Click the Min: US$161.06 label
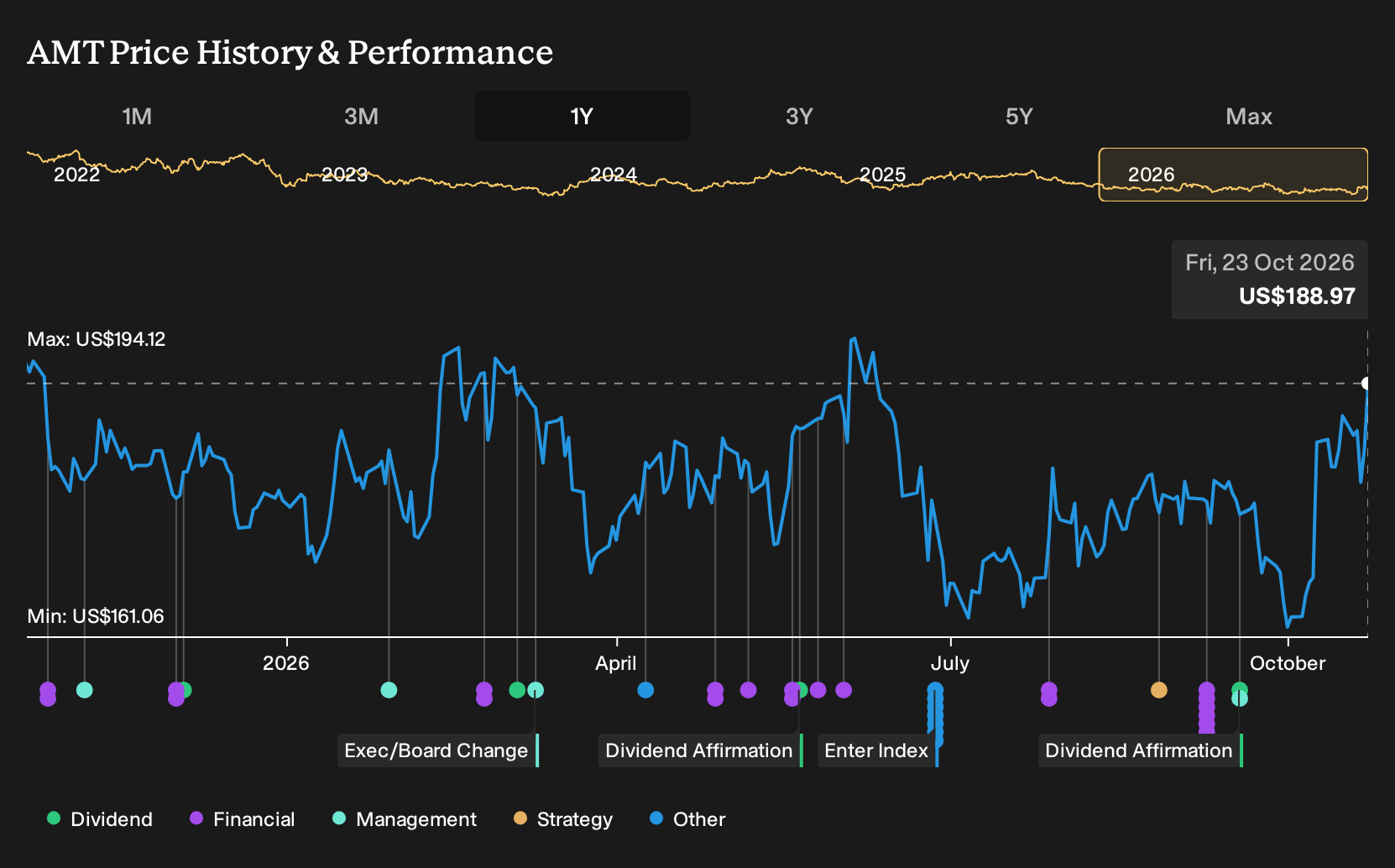Image resolution: width=1395 pixels, height=868 pixels. 96,616
